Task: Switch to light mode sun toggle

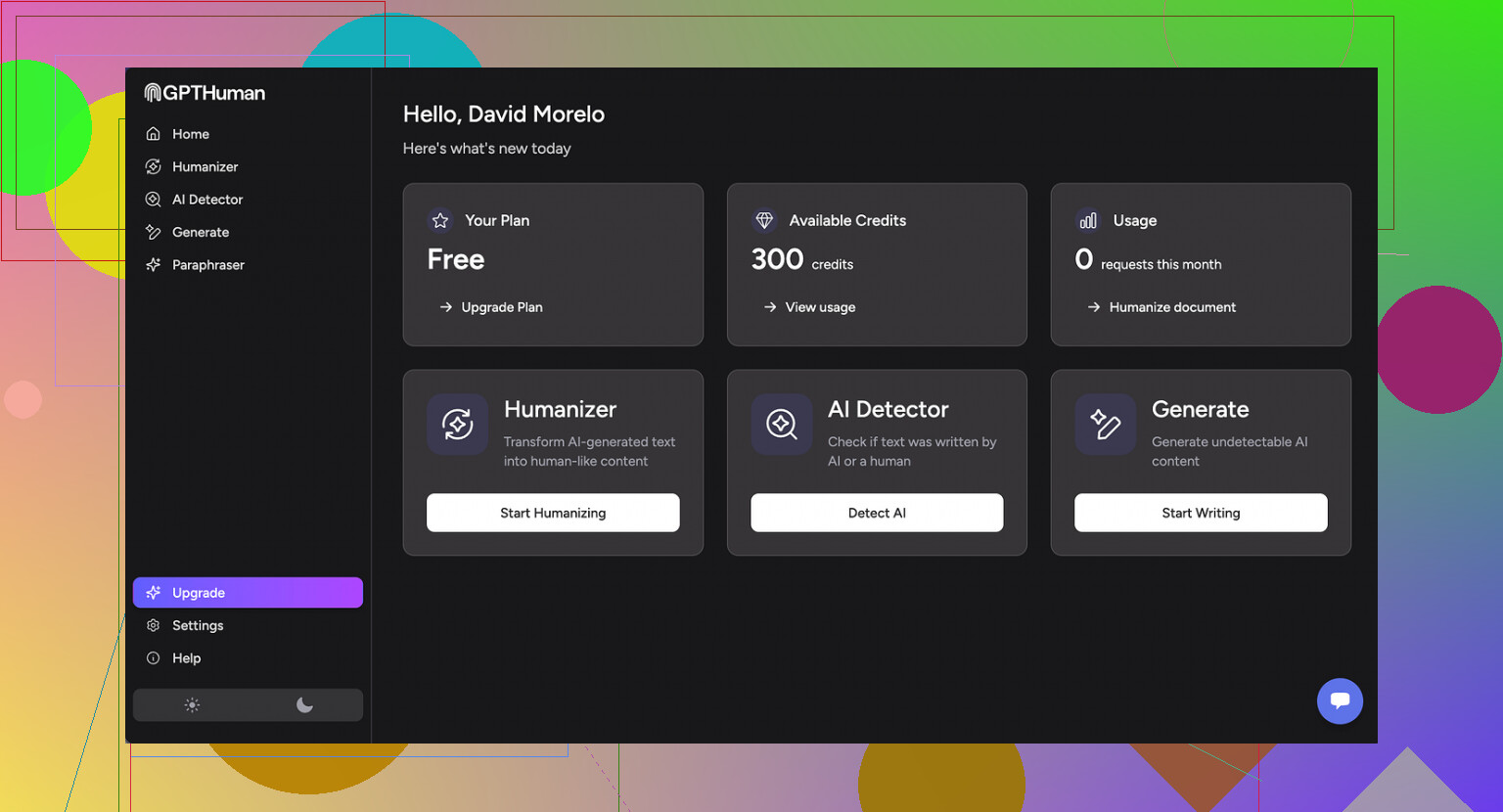Action: (192, 705)
